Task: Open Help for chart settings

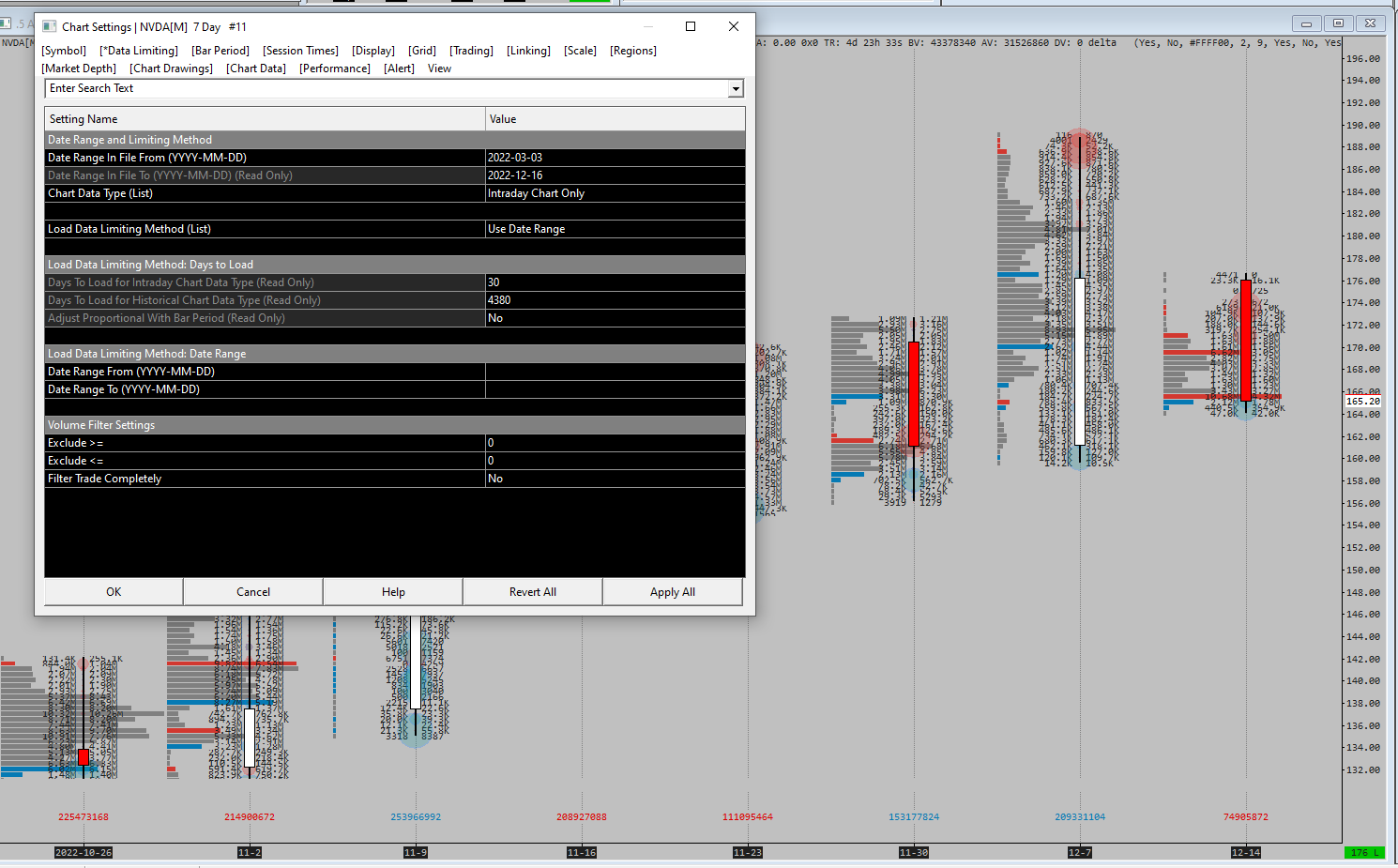Action: pyautogui.click(x=393, y=592)
